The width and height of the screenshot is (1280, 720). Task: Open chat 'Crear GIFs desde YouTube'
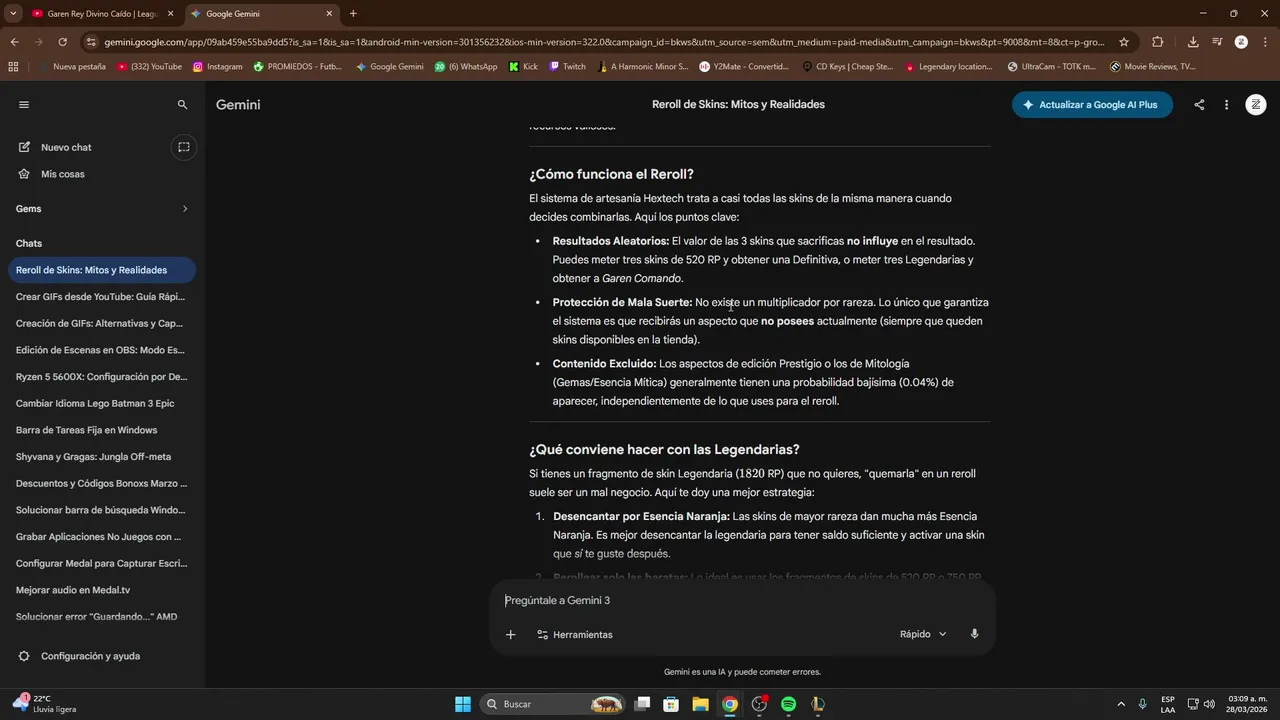[x=100, y=297]
